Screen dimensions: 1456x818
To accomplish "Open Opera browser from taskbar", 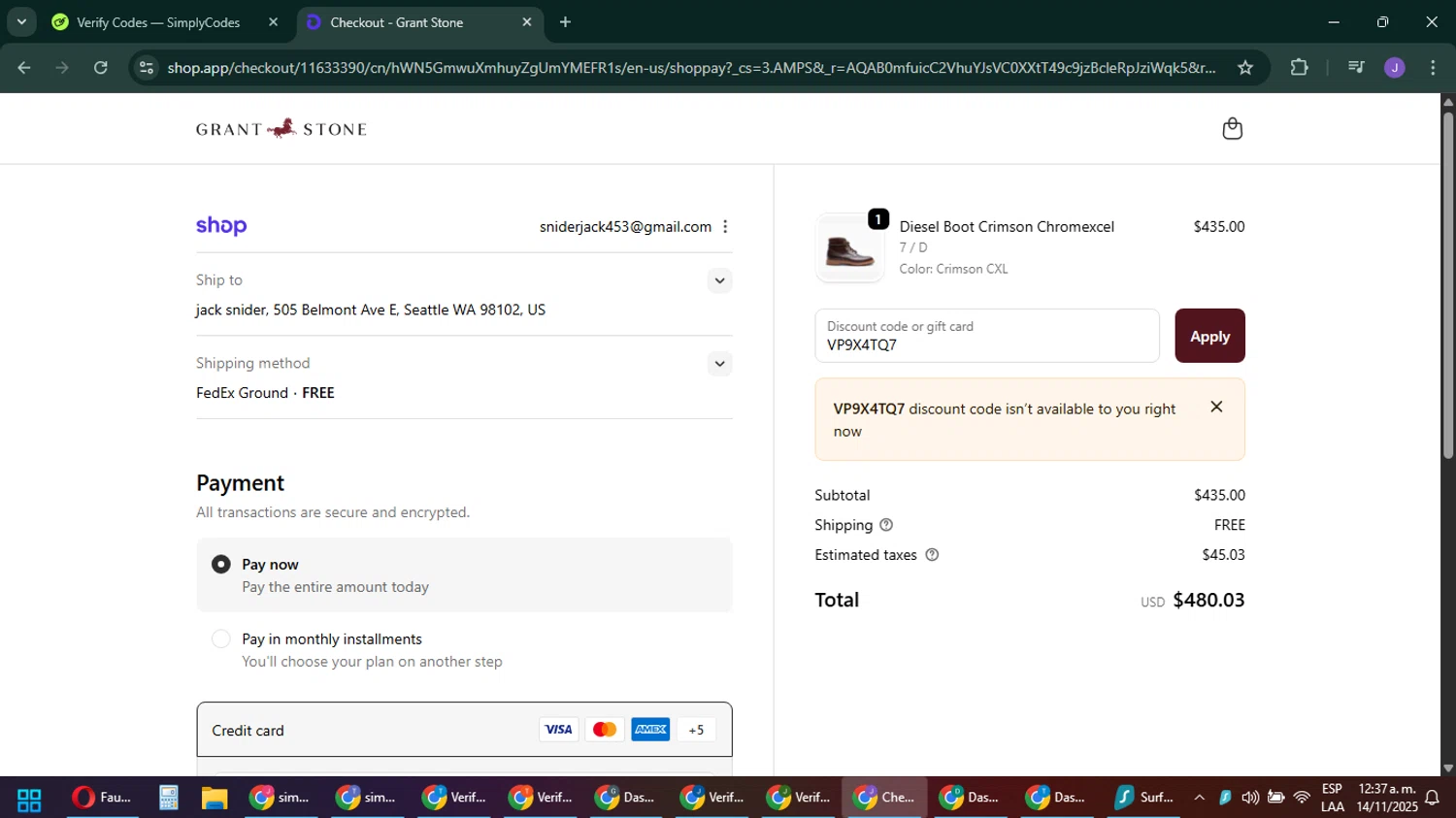I will point(103,798).
